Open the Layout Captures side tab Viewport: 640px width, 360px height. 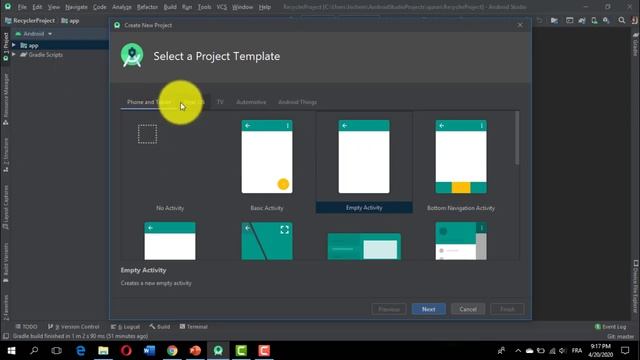click(6, 207)
